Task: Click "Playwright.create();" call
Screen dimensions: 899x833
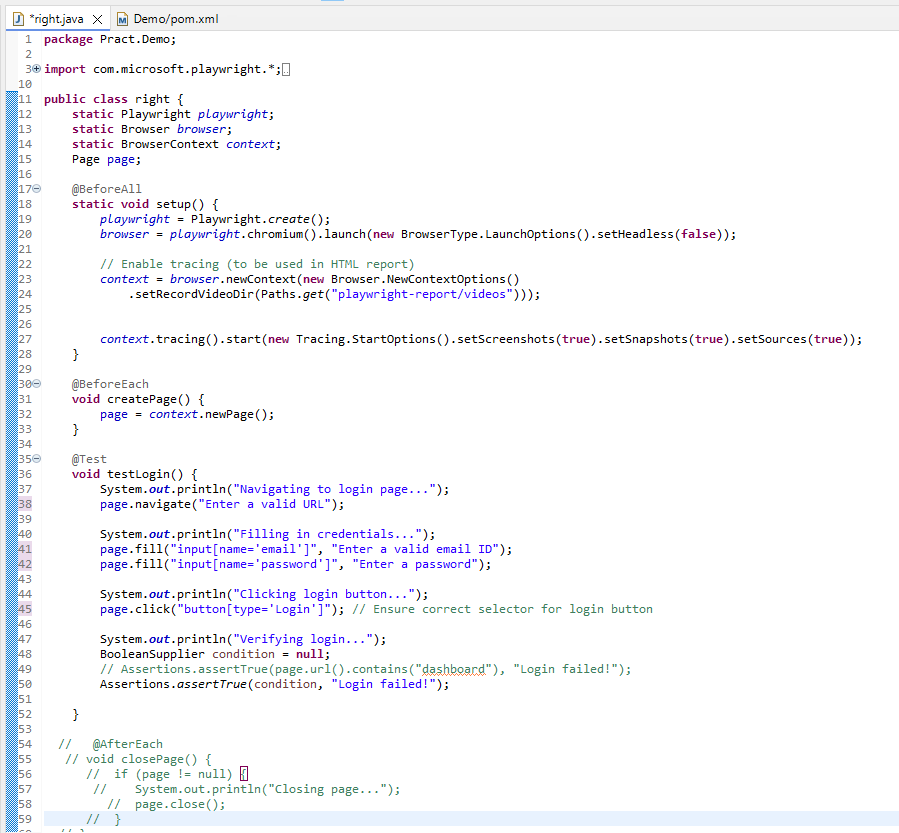Action: point(261,219)
